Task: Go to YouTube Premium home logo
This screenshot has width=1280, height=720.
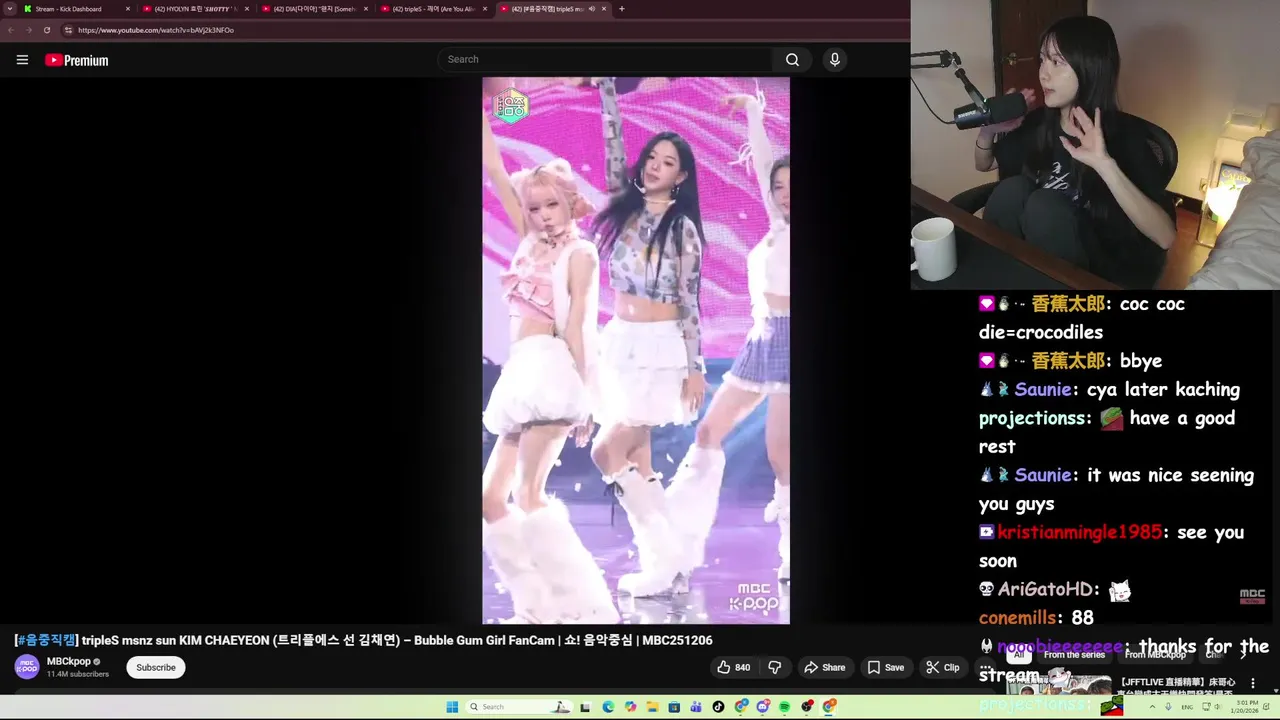Action: click(x=76, y=60)
